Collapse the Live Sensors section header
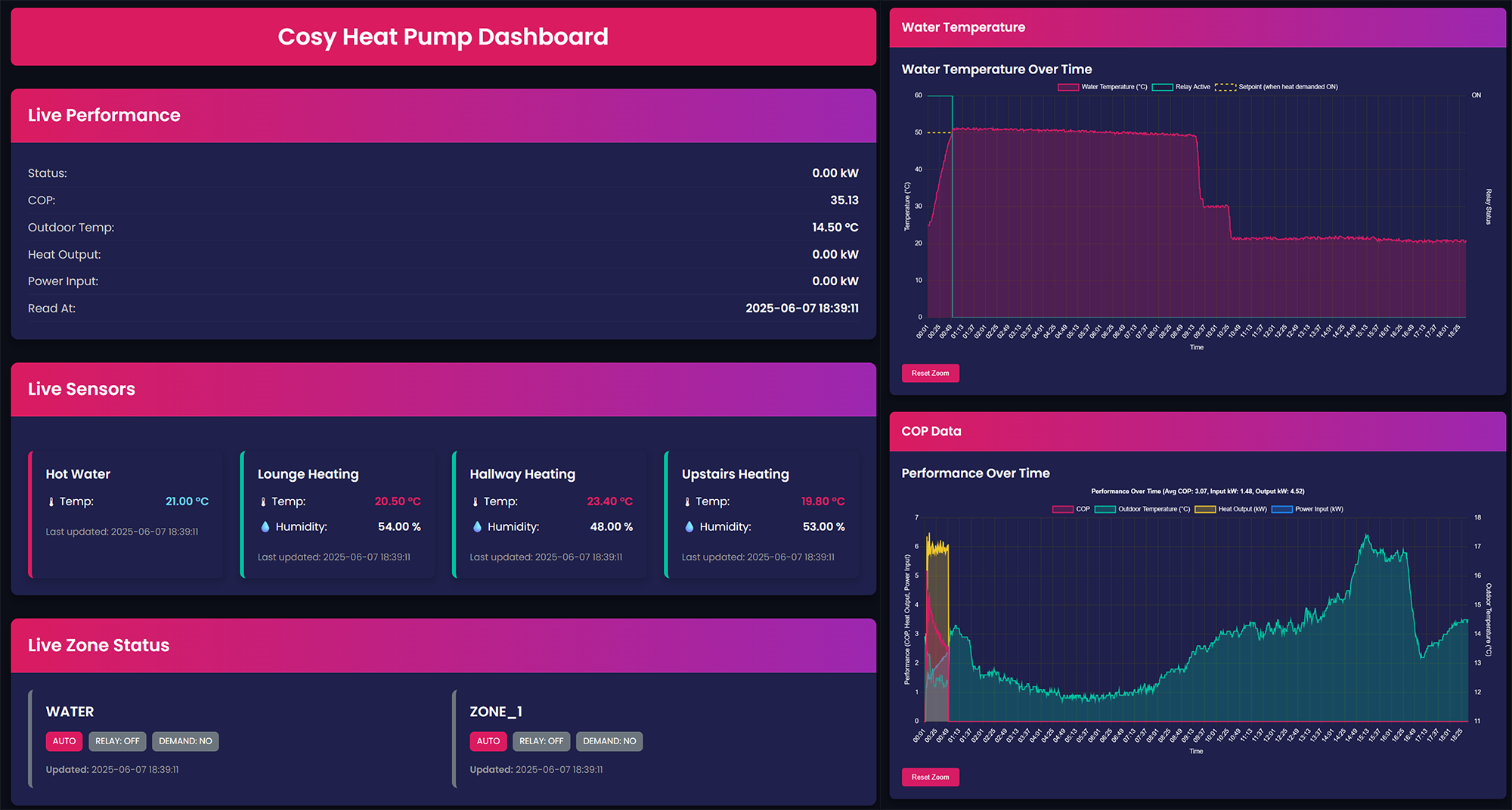1512x810 pixels. tap(442, 389)
